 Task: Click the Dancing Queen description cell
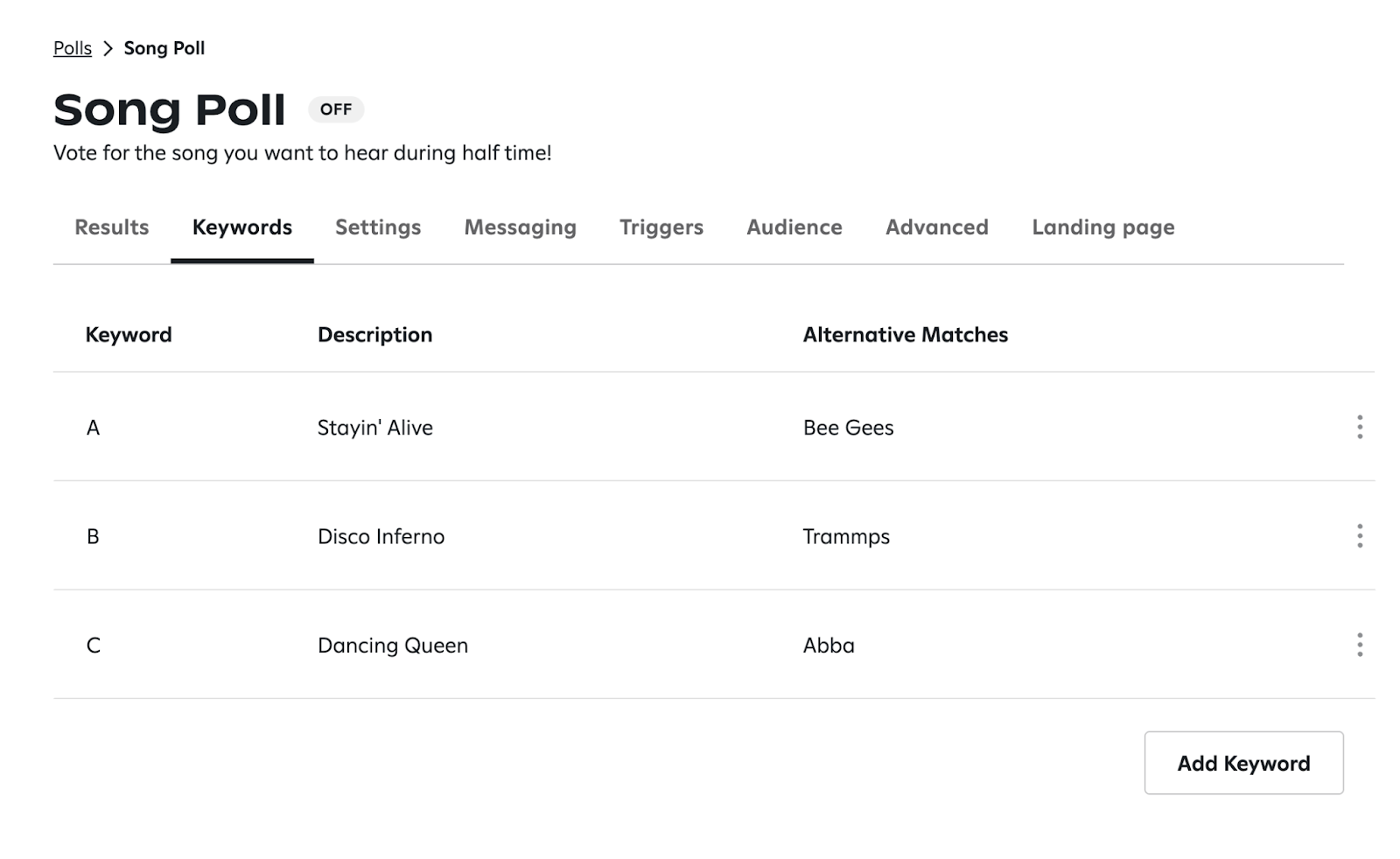[392, 646]
